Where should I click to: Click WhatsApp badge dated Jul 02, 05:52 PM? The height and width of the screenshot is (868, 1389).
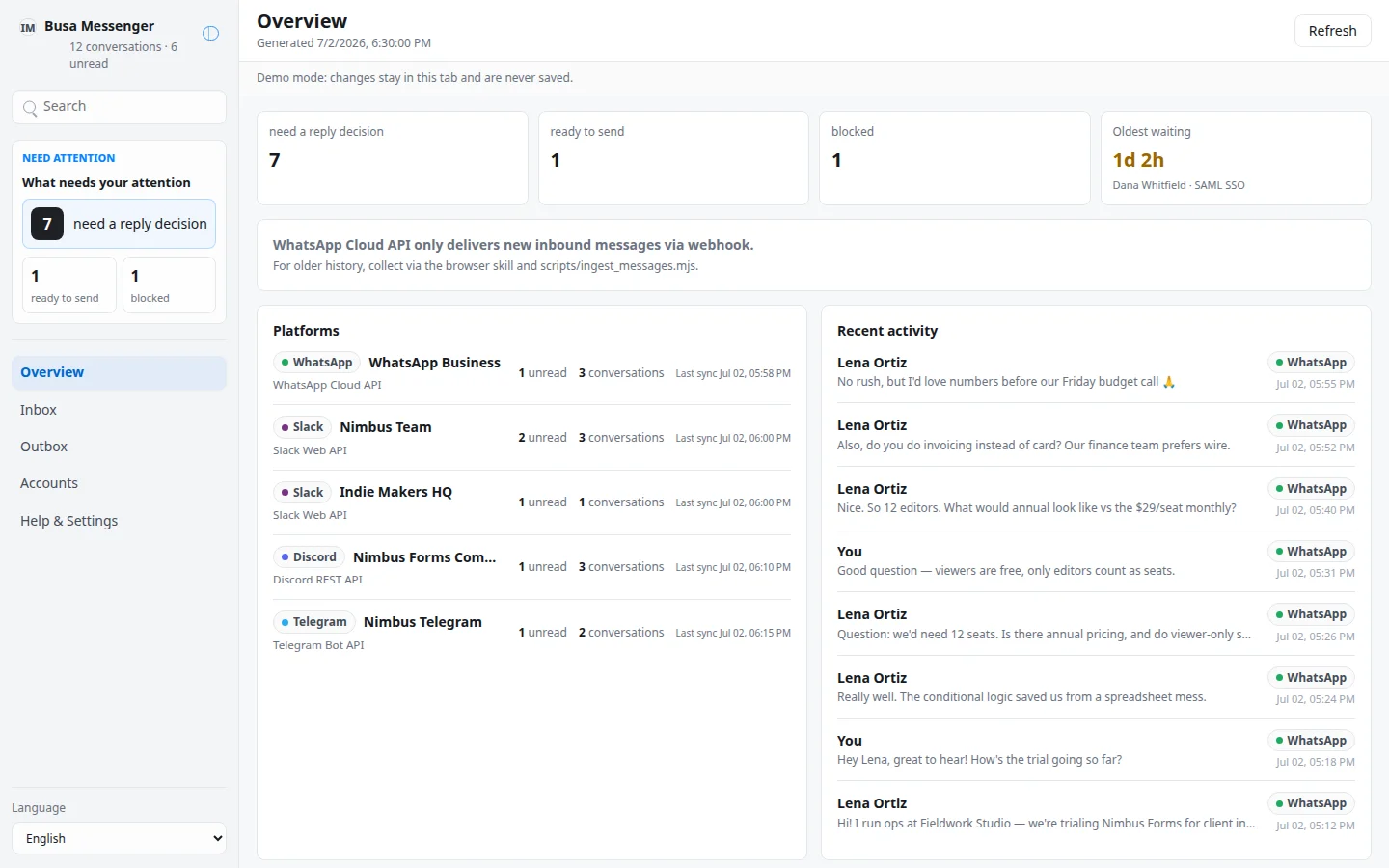[1311, 425]
